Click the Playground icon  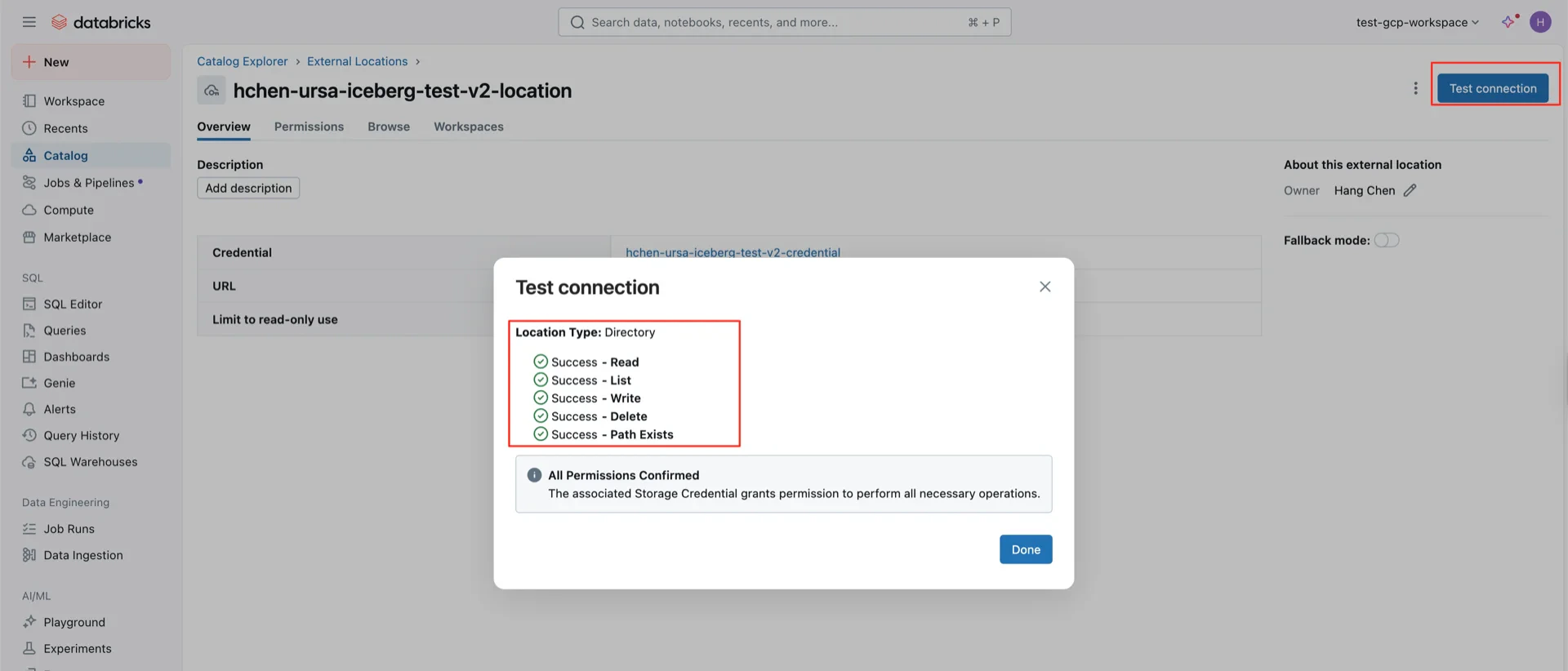(29, 622)
